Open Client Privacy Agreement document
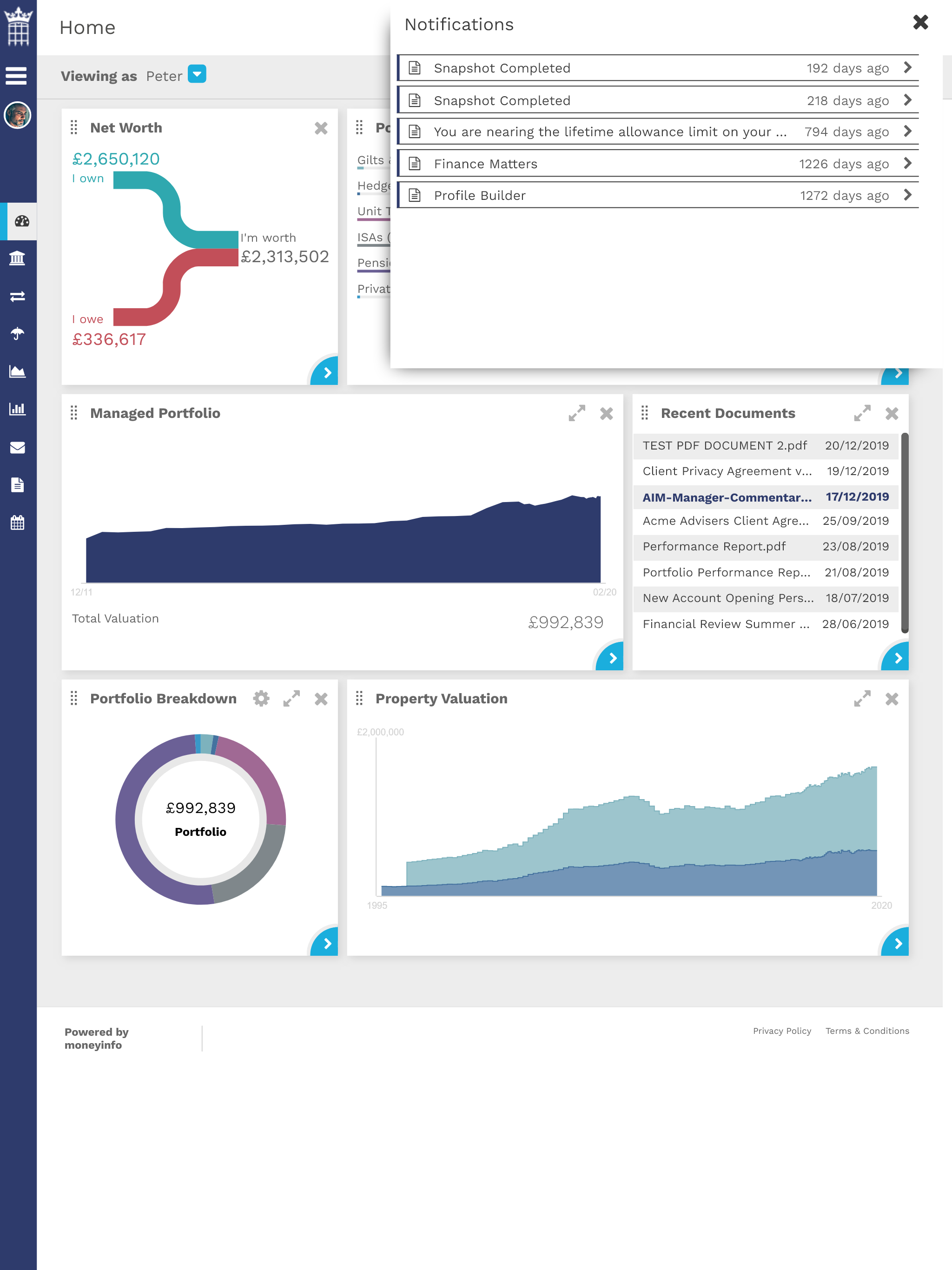Image resolution: width=952 pixels, height=1270 pixels. 766,471
